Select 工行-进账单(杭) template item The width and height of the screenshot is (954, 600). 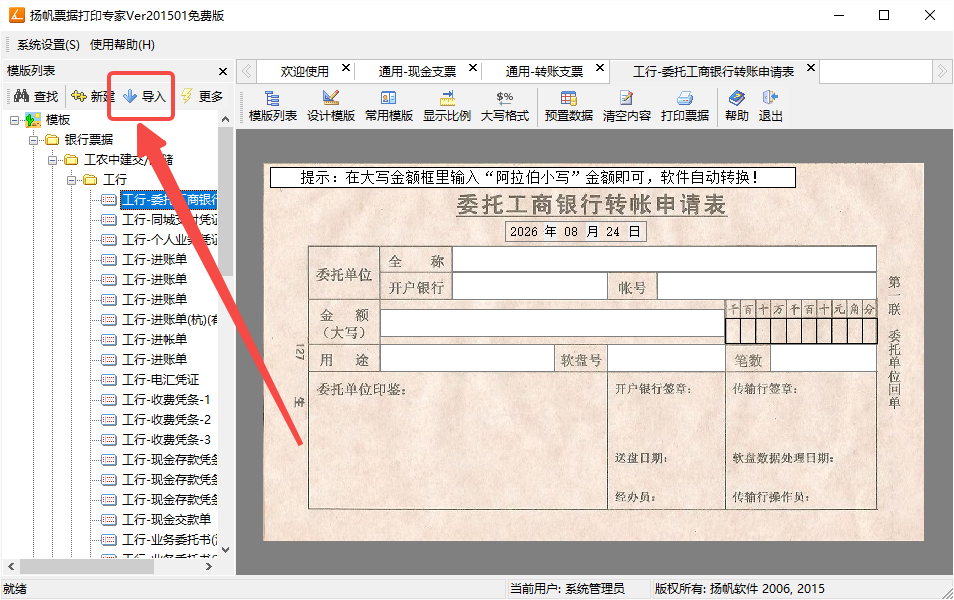tap(169, 319)
